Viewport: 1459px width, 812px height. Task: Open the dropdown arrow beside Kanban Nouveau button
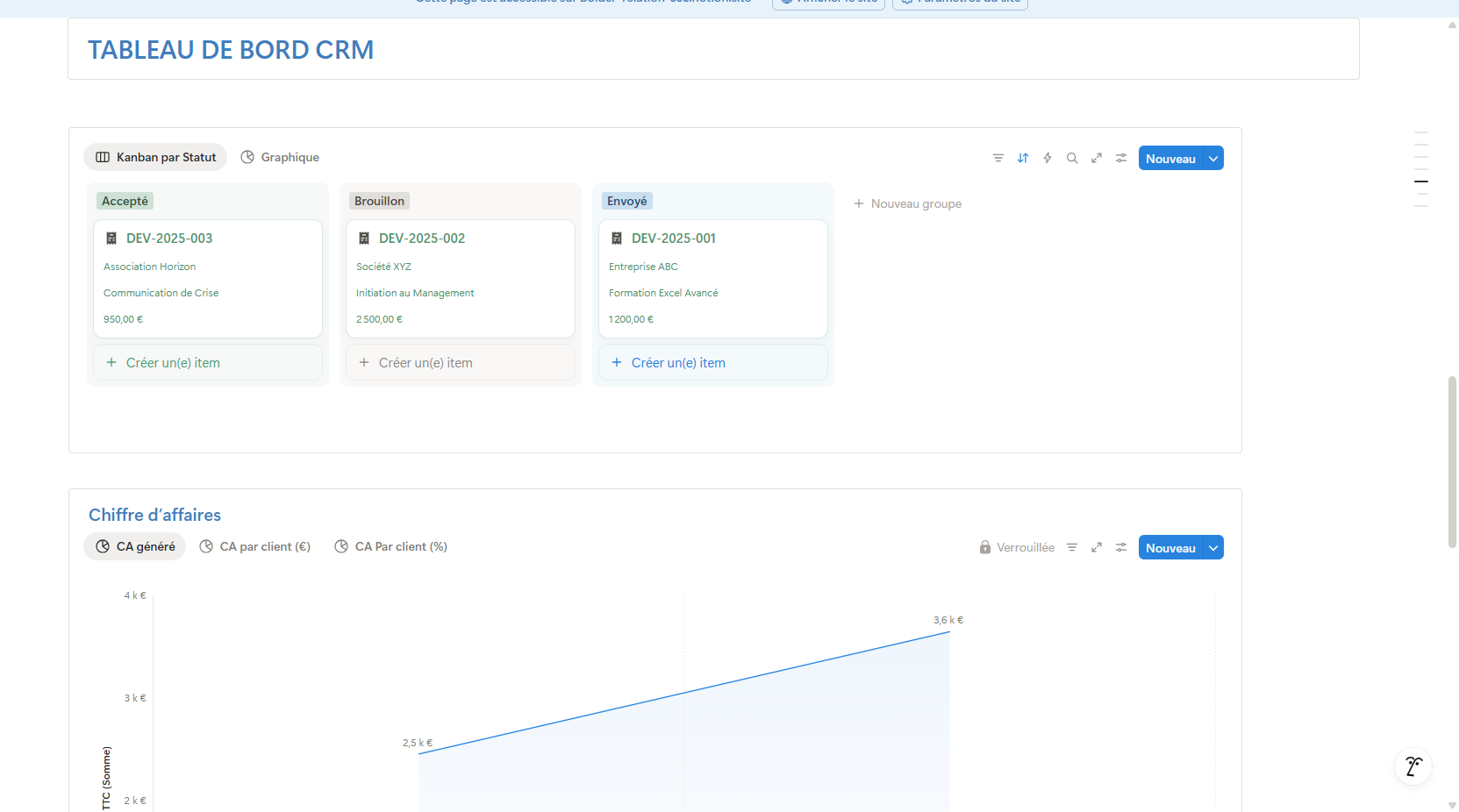point(1213,159)
